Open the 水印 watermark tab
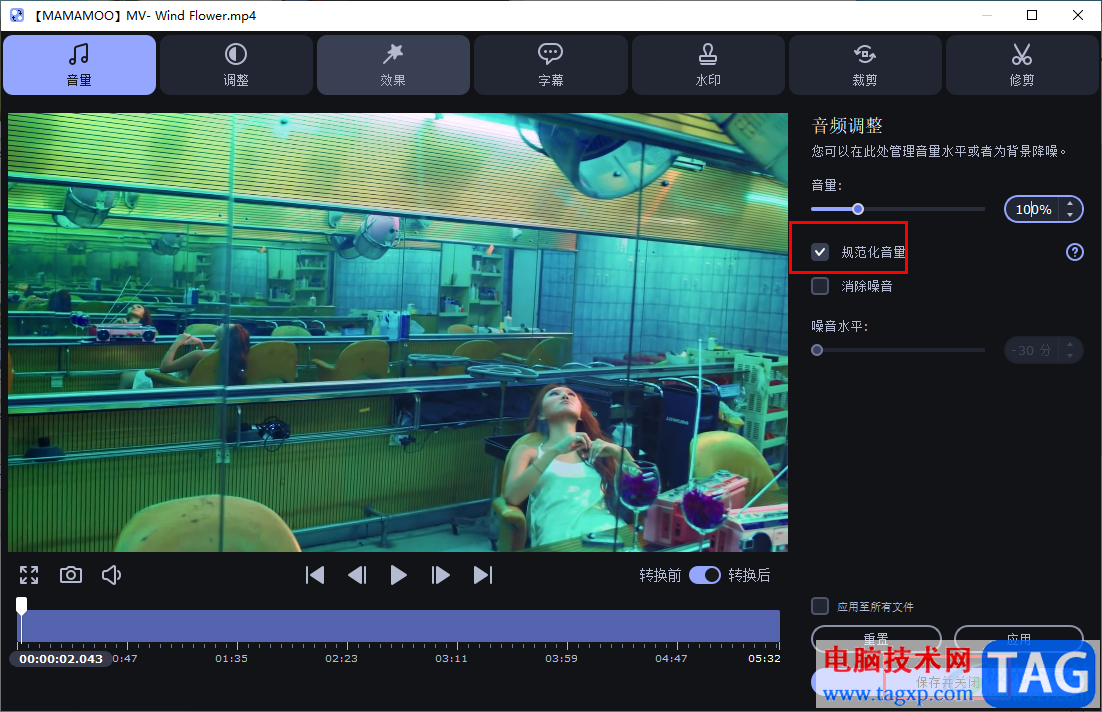The width and height of the screenshot is (1102, 712). 708,65
